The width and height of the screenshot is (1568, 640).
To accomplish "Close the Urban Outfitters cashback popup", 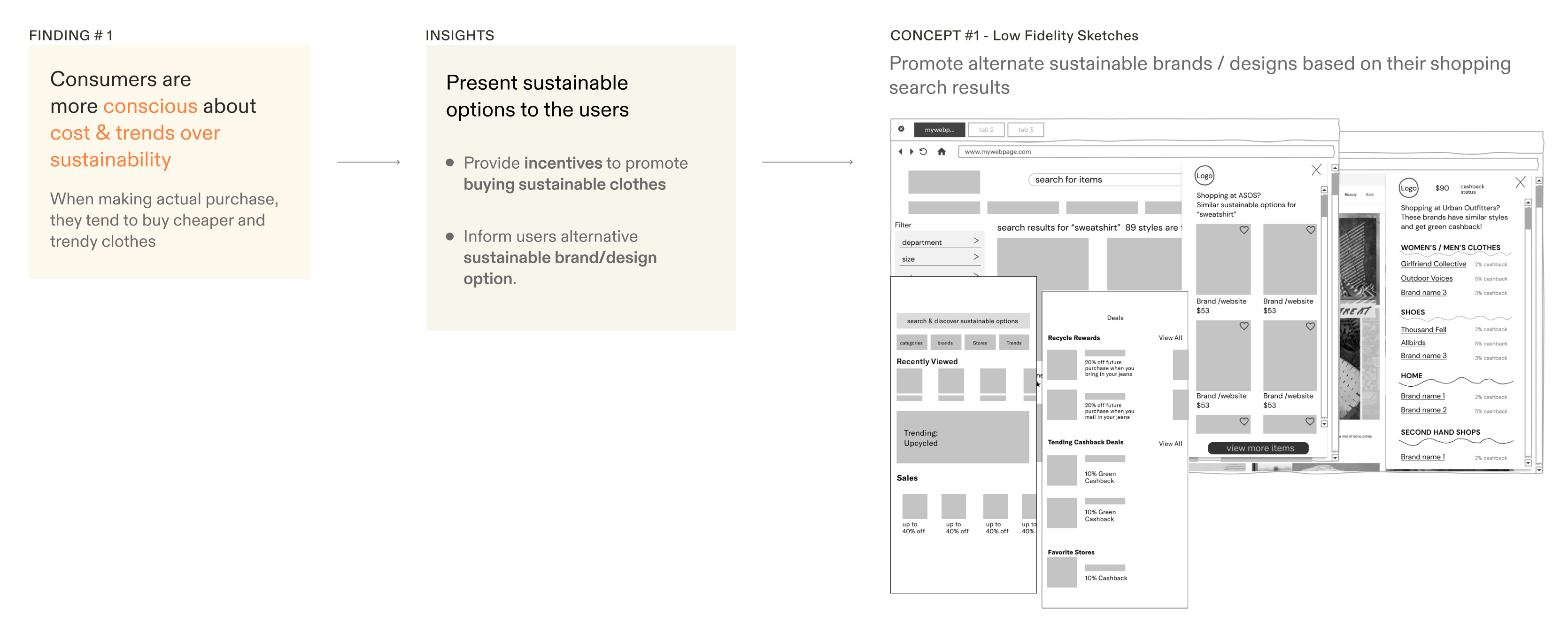I will (1520, 182).
